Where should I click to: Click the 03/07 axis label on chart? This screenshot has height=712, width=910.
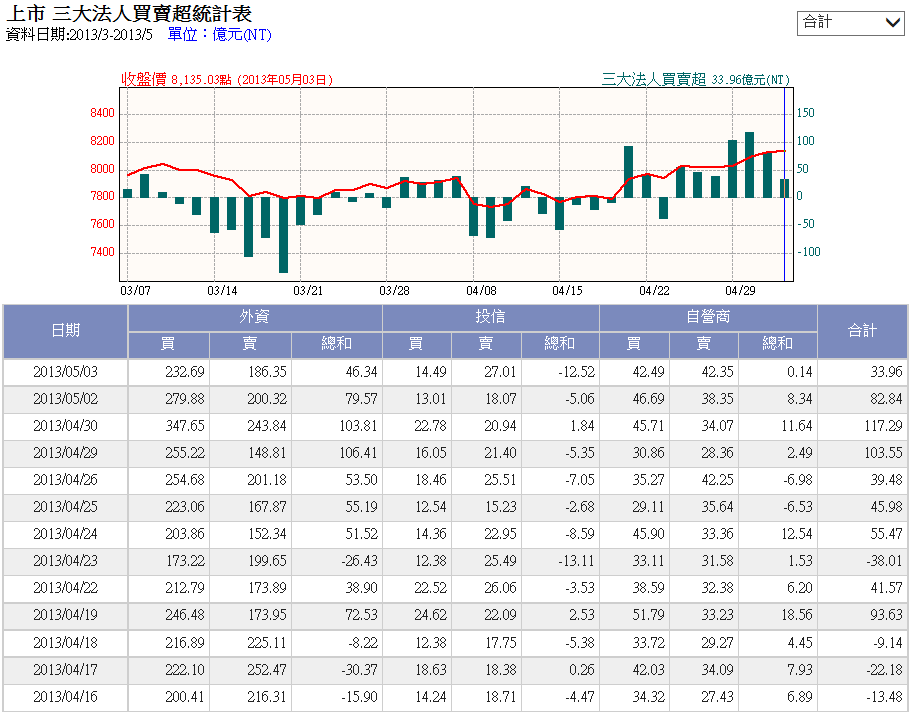tap(135, 291)
